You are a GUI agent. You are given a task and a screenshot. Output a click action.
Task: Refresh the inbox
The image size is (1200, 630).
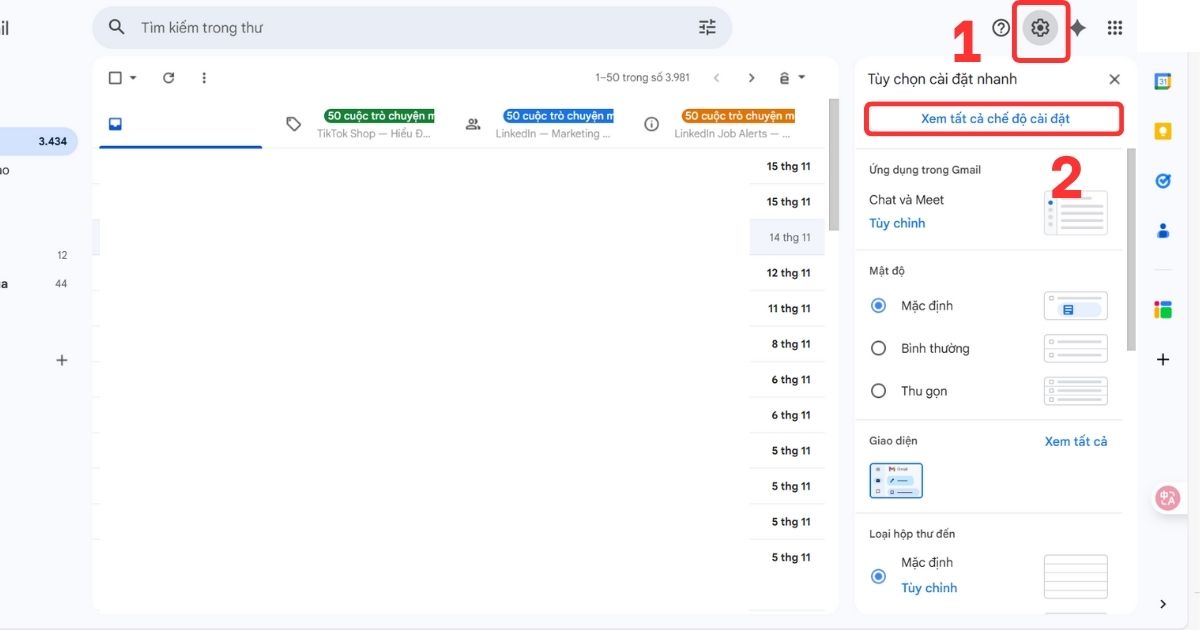pyautogui.click(x=168, y=77)
